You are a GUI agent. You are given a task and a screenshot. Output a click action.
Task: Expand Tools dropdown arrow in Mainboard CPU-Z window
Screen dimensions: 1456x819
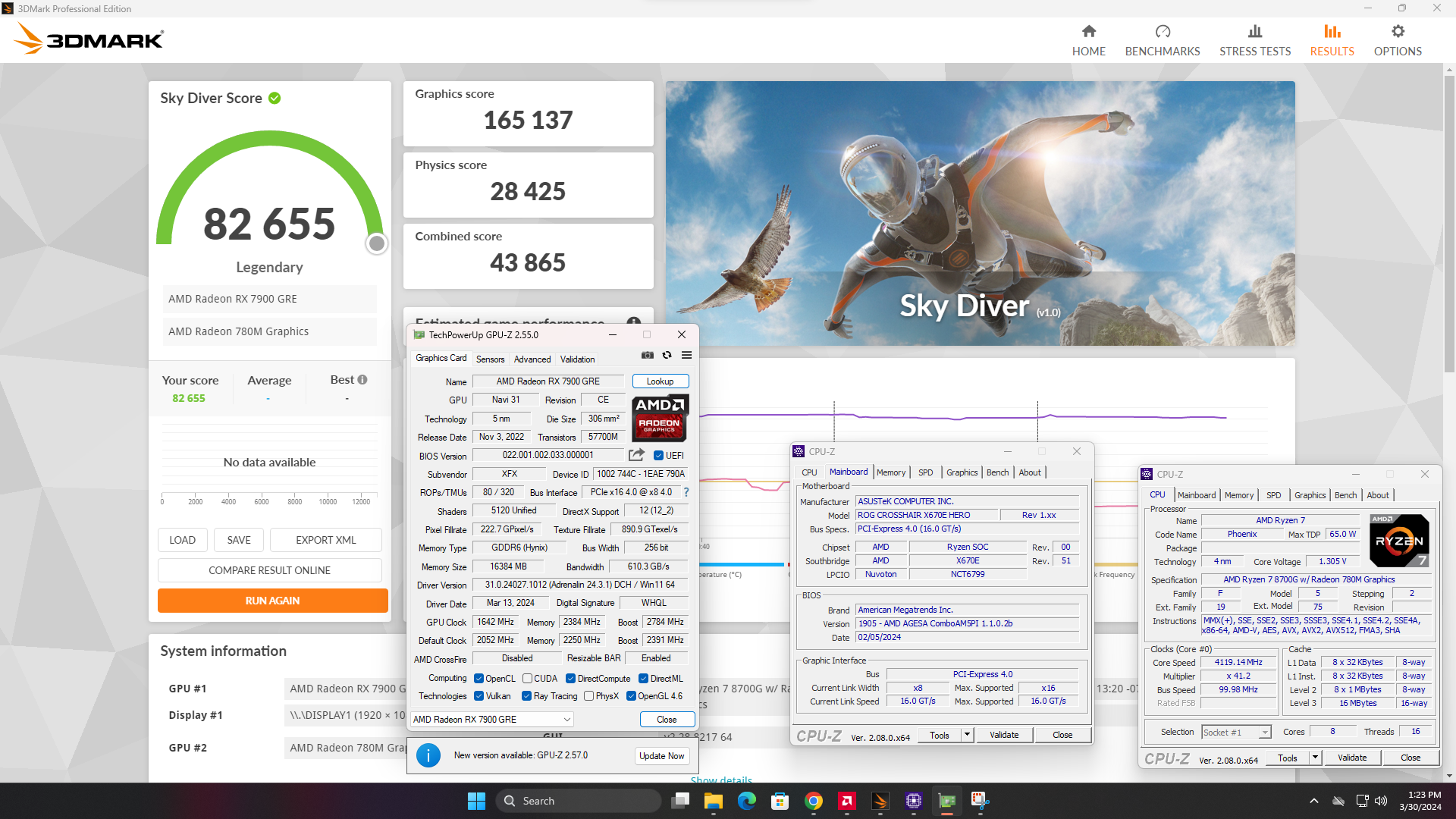pos(967,735)
